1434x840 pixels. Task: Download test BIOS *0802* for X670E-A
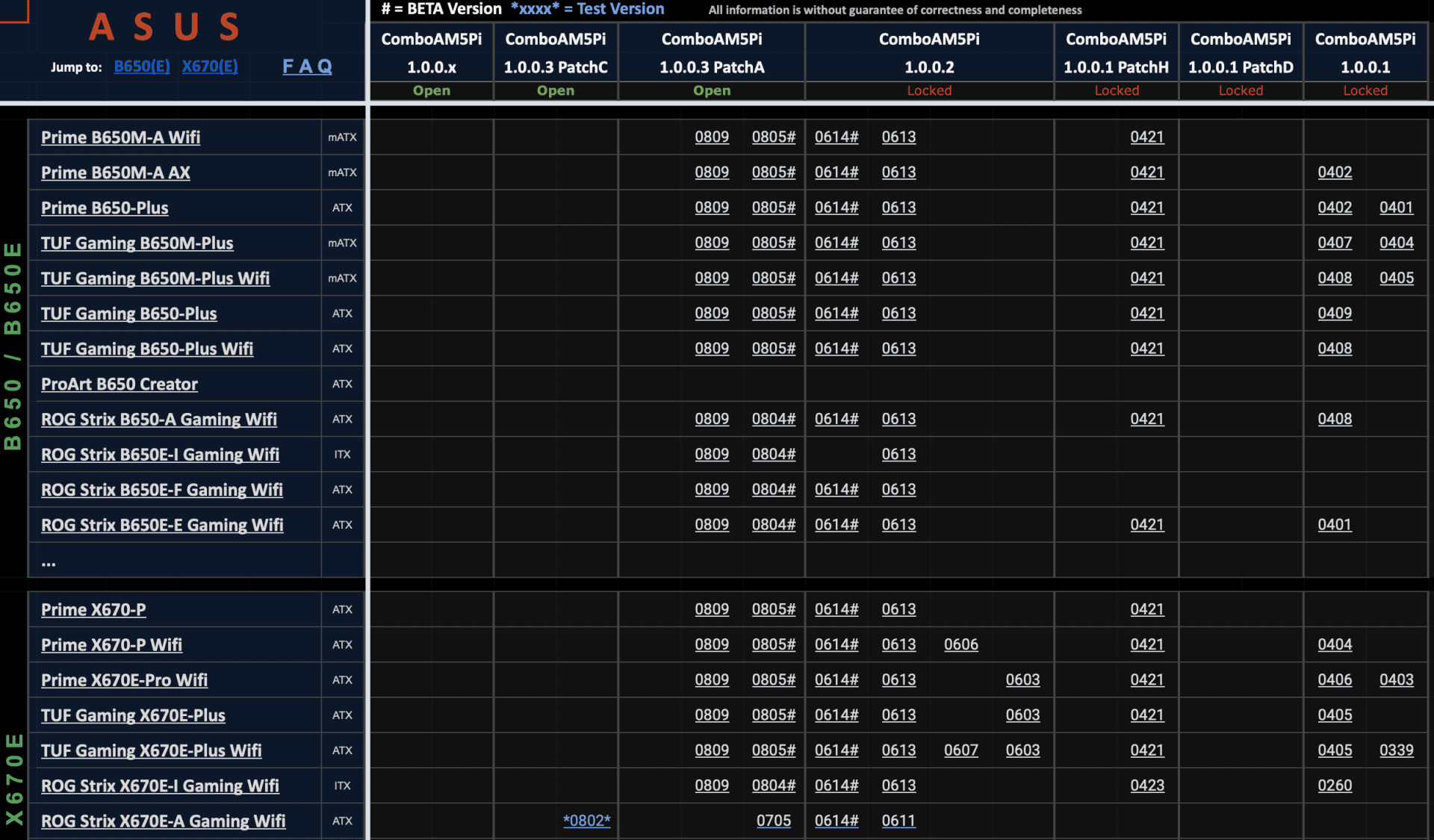tap(587, 821)
